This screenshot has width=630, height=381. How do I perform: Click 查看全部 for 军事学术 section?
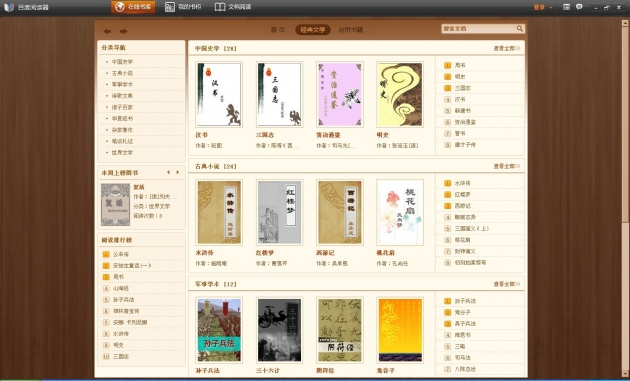pos(507,284)
